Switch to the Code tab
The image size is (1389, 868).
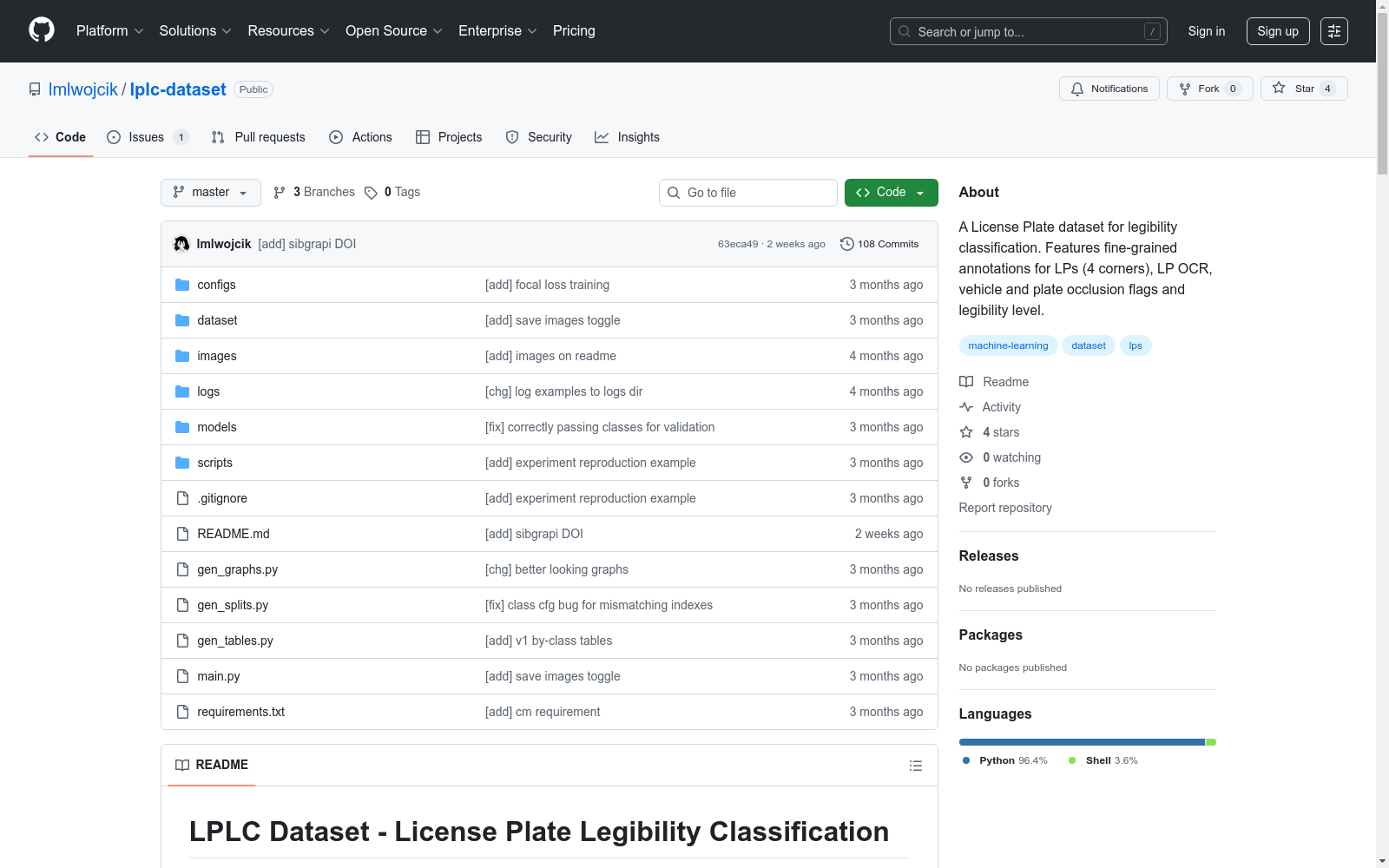[61, 137]
